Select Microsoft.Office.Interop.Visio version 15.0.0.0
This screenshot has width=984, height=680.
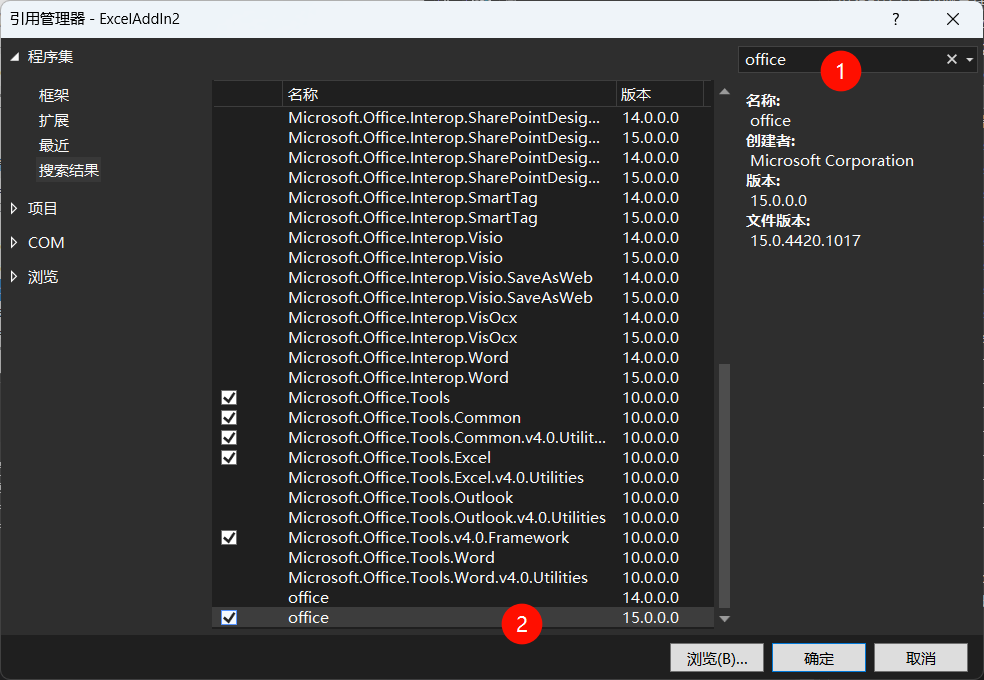[x=463, y=258]
